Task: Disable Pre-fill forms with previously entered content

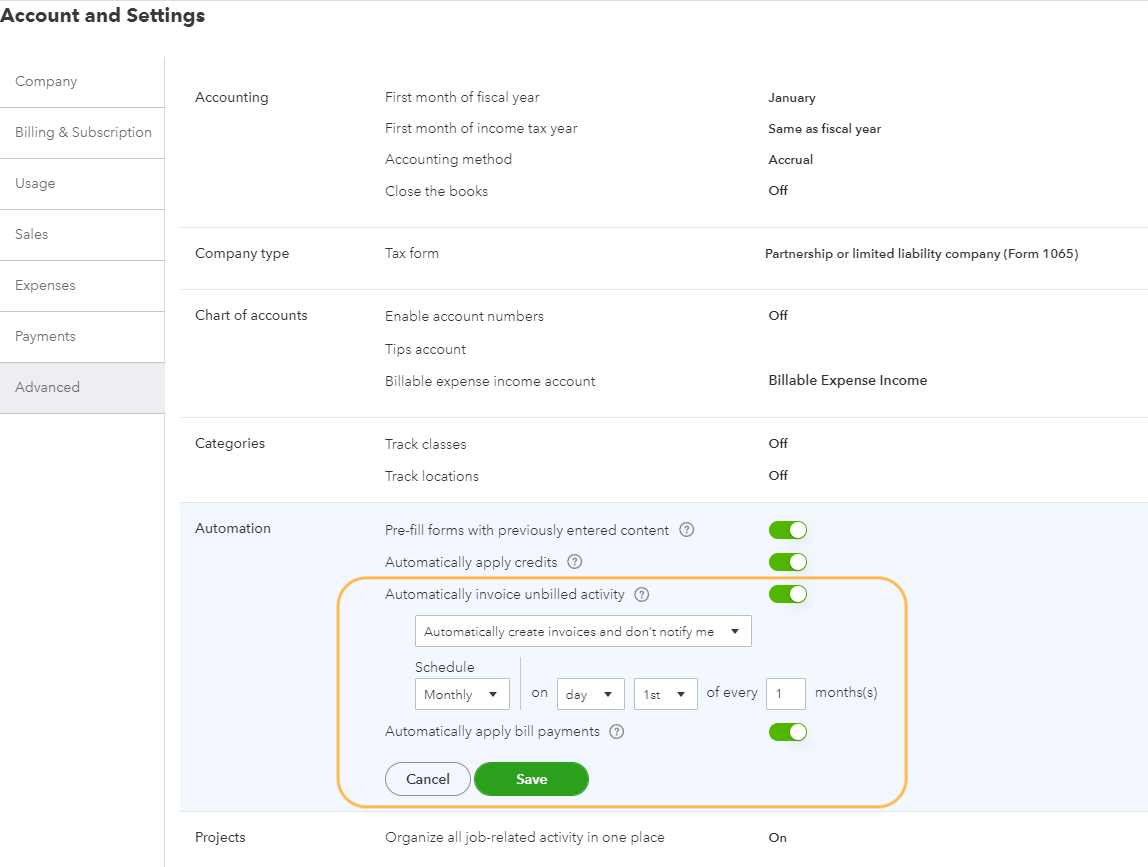Action: click(x=787, y=529)
